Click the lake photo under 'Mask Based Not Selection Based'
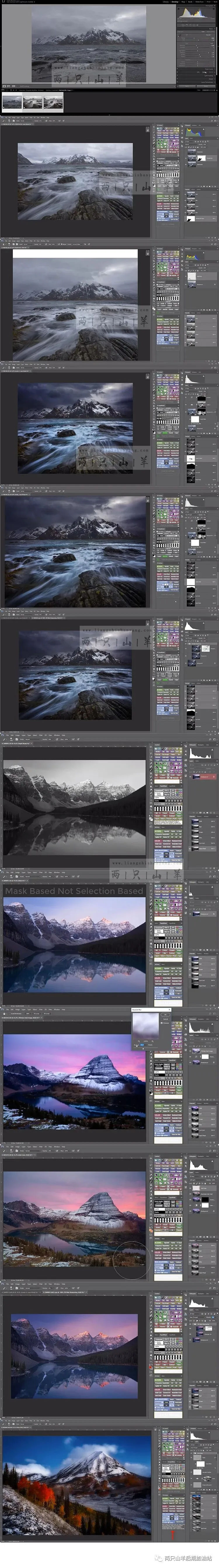Screen dimensions: 219x1568 75,944
